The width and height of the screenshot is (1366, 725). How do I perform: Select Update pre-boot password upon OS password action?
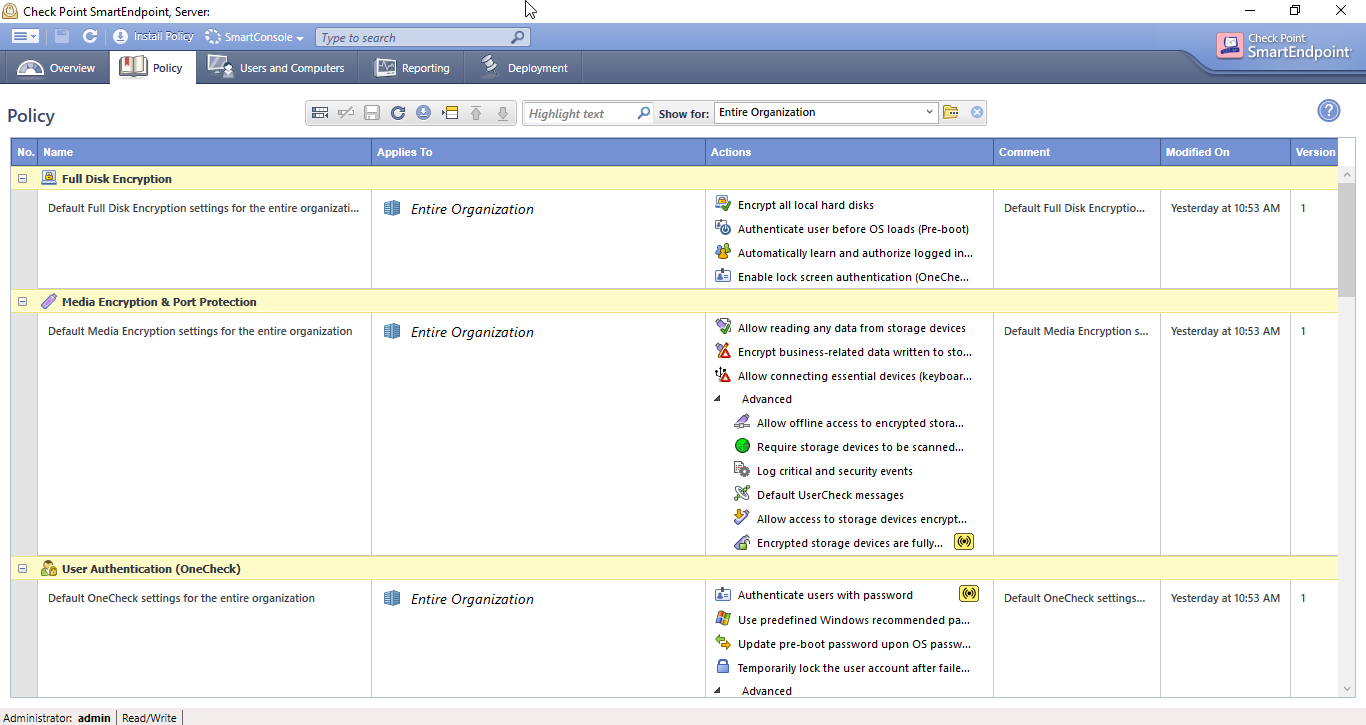(x=854, y=644)
